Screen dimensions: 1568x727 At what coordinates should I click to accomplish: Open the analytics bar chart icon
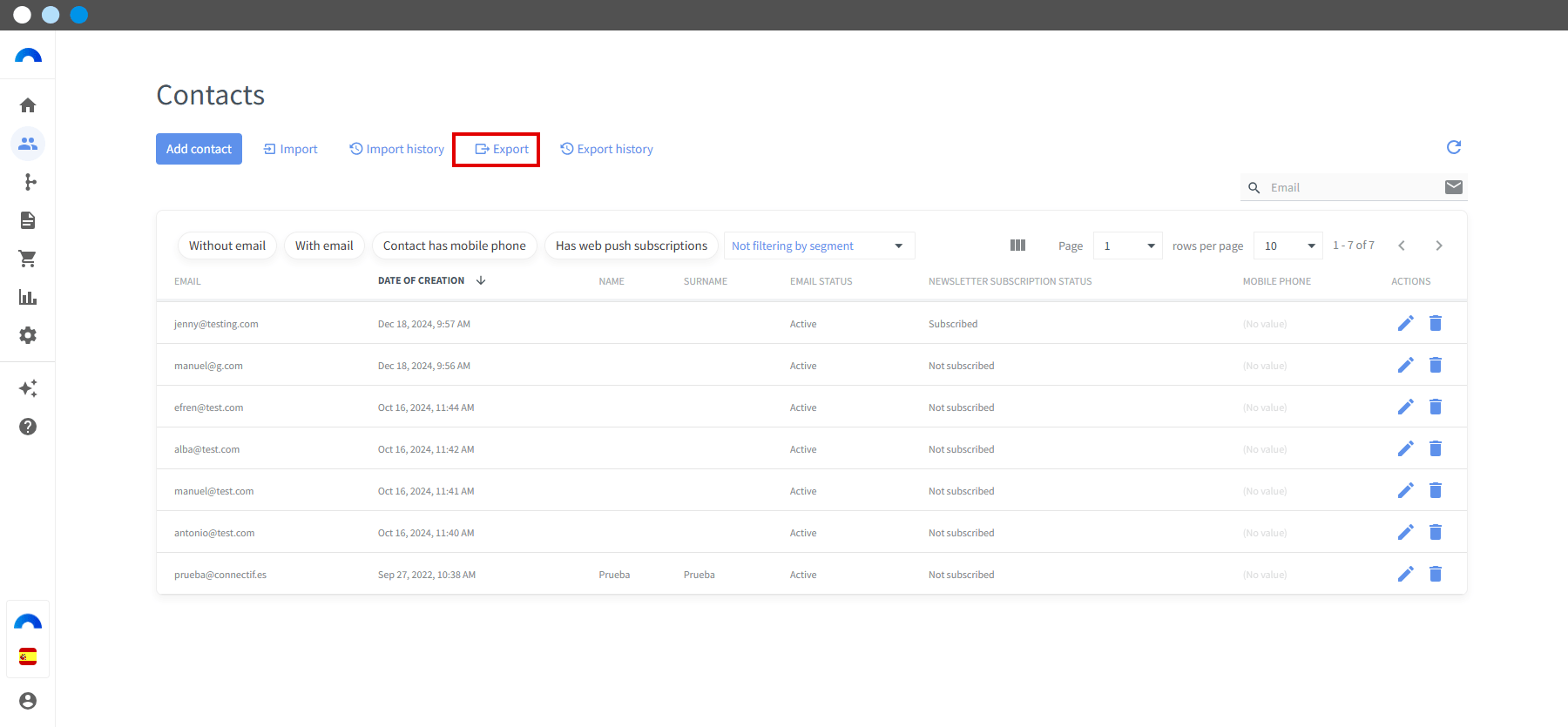pyautogui.click(x=28, y=297)
